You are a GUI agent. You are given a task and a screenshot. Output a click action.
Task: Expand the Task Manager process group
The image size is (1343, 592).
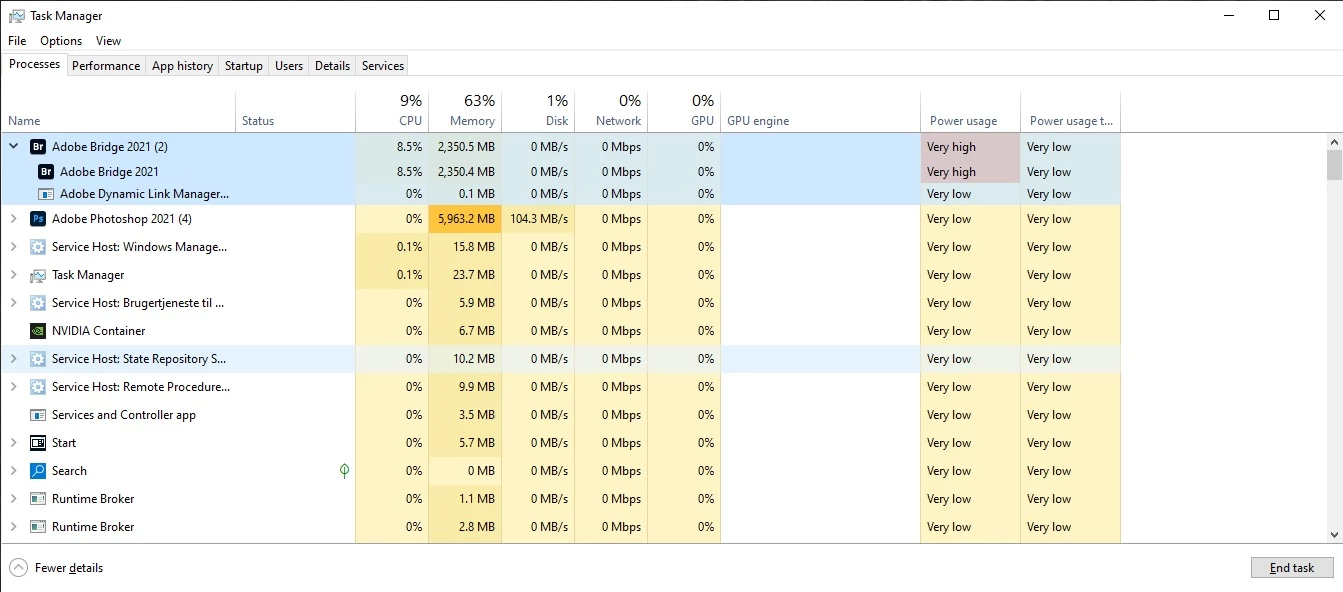(x=14, y=274)
